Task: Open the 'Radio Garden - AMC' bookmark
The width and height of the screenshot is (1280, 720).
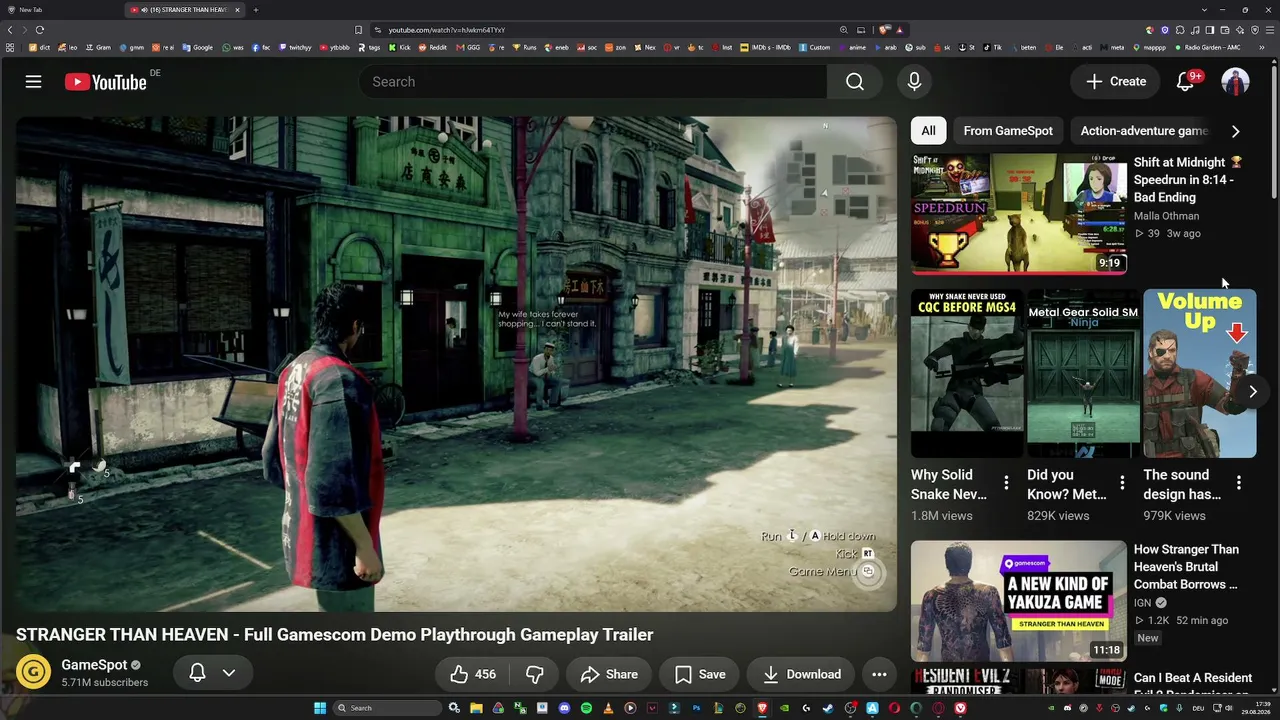Action: coord(1207,47)
